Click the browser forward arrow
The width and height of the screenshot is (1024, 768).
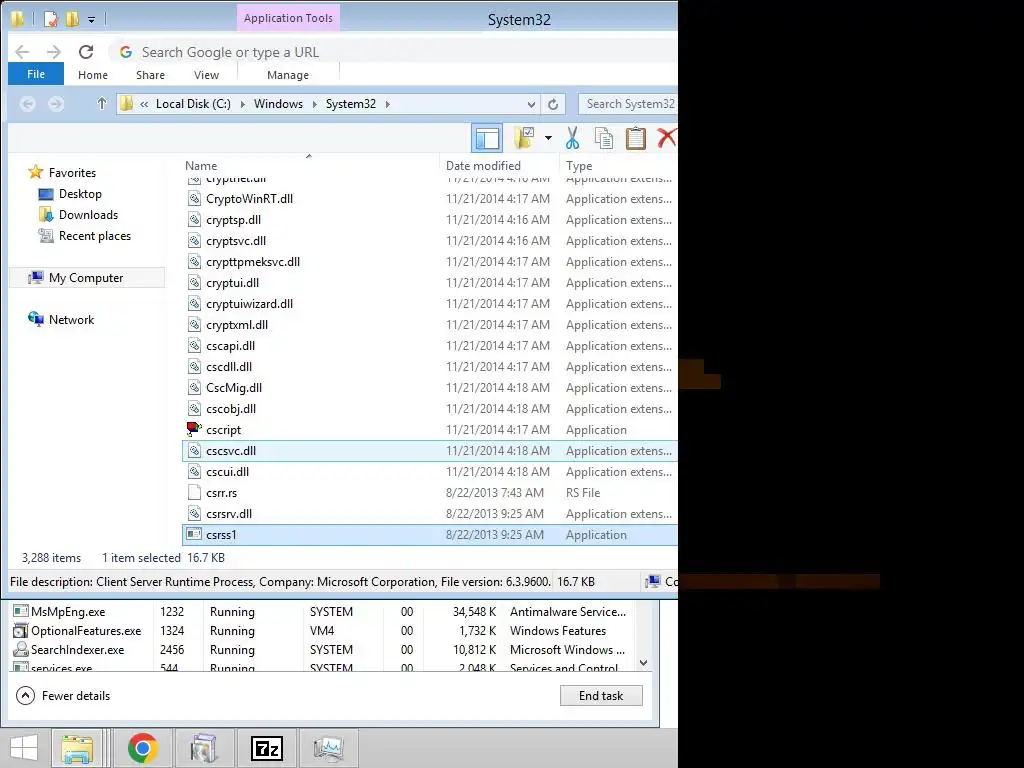click(54, 52)
